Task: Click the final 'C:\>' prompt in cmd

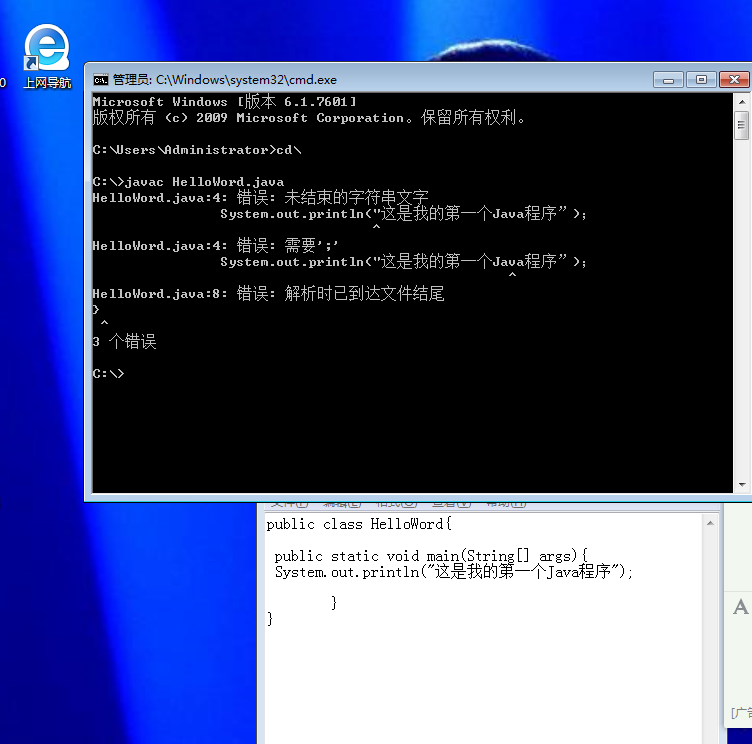Action: point(108,374)
